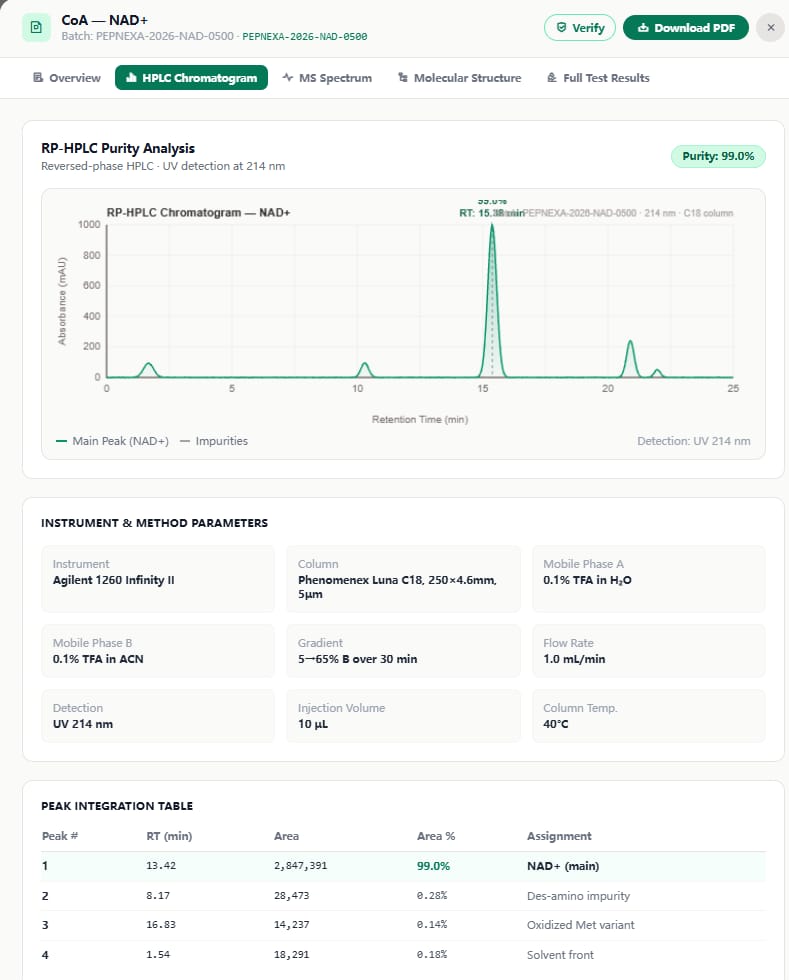This screenshot has width=789, height=980.
Task: Select peak row NAD+ (main)
Action: [x=403, y=866]
